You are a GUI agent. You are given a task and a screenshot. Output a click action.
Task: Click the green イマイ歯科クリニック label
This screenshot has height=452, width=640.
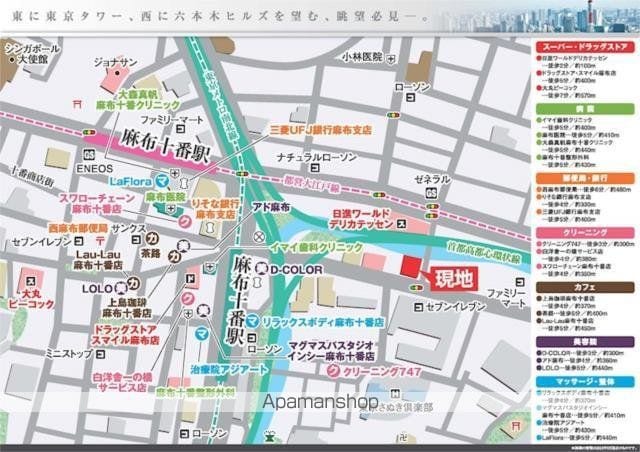coord(316,247)
